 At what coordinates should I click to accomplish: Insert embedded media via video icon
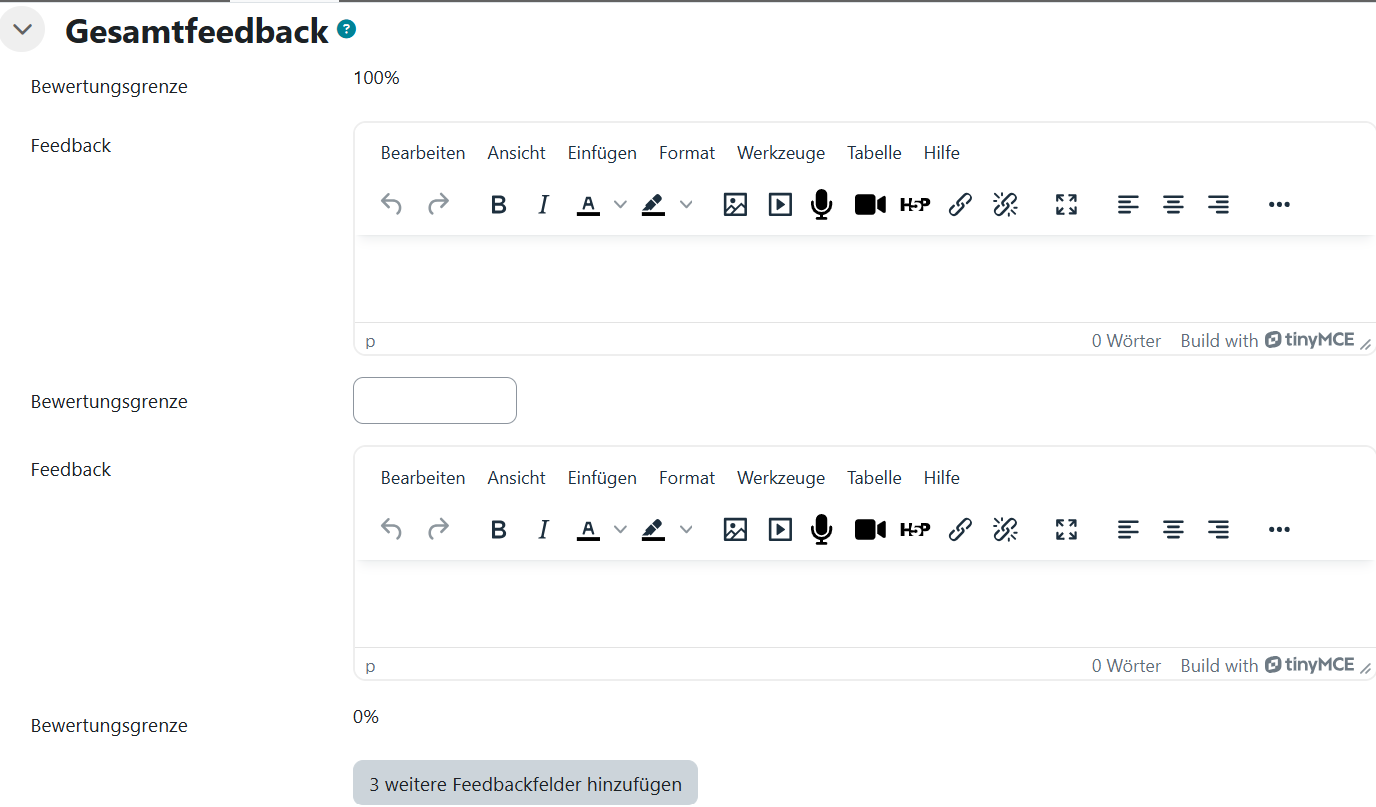tap(780, 204)
